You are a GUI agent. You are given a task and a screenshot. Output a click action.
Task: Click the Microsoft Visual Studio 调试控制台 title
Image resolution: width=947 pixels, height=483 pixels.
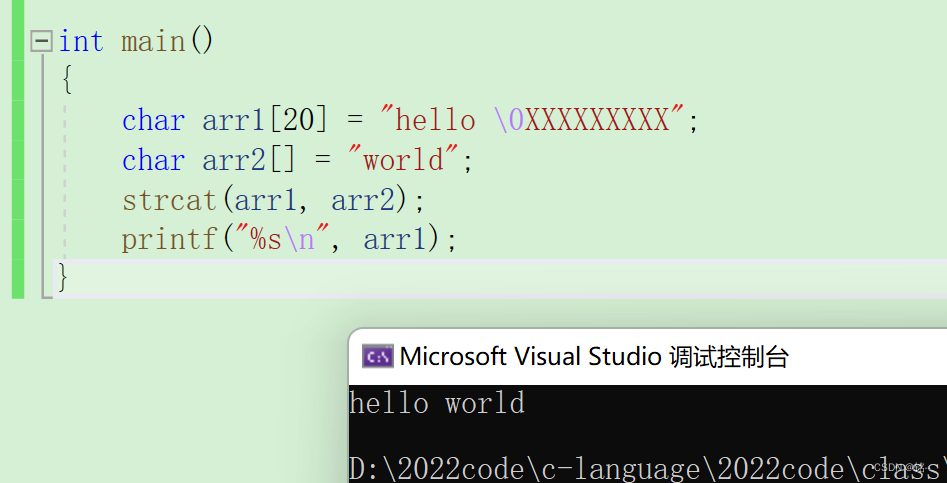tap(594, 356)
